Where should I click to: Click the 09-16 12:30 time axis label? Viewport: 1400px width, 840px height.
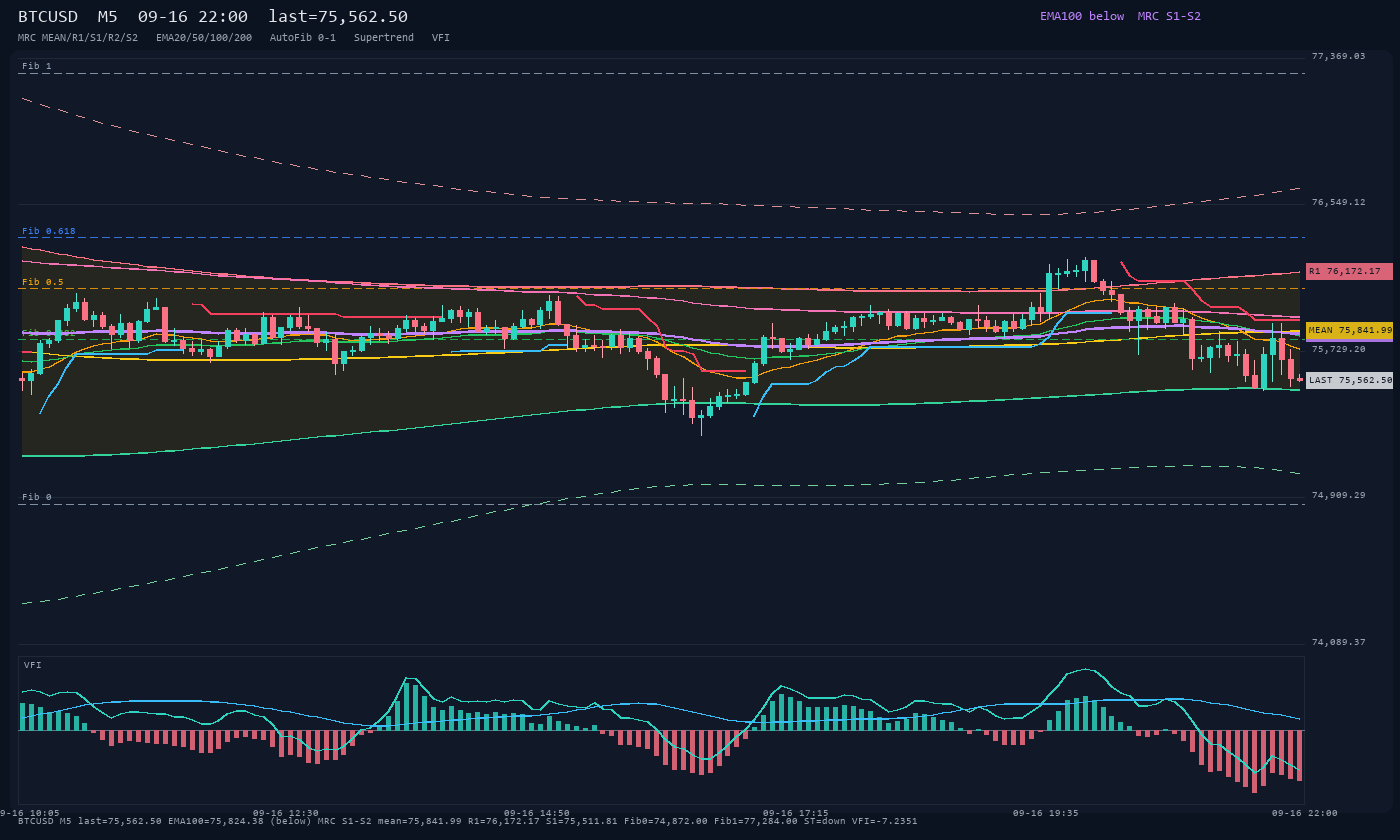(286, 813)
